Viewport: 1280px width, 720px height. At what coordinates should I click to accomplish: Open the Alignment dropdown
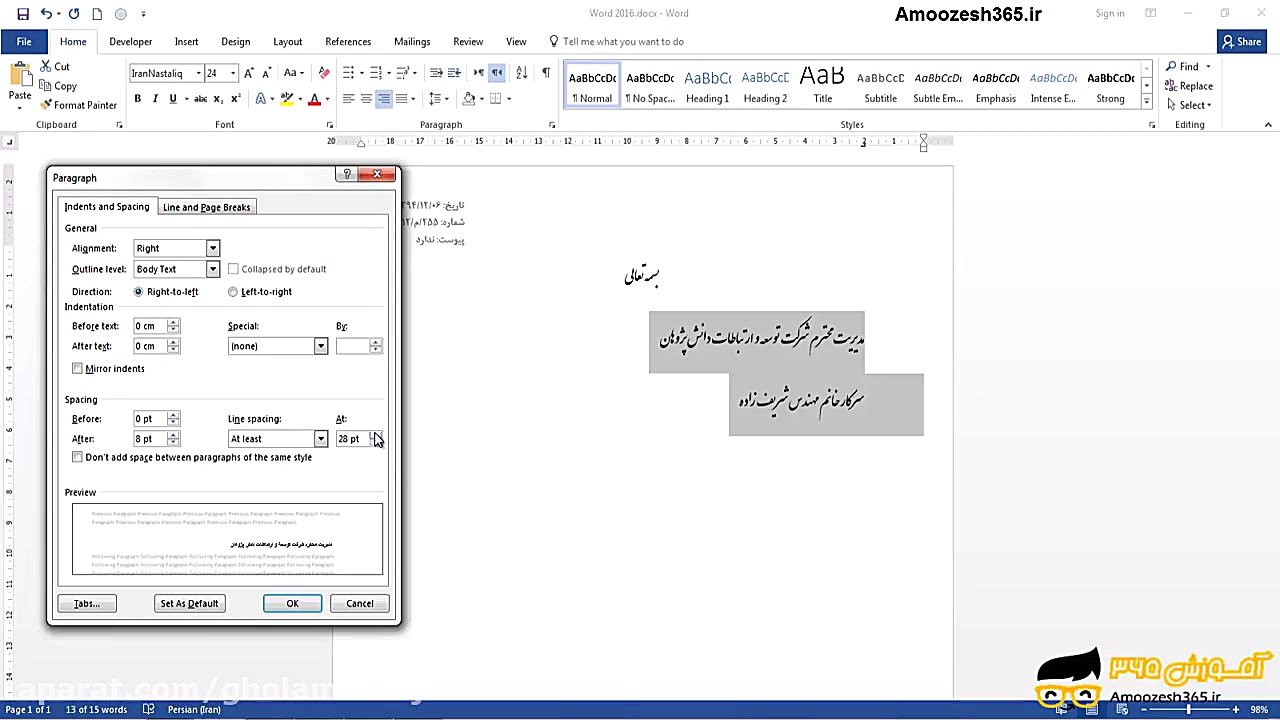(212, 248)
